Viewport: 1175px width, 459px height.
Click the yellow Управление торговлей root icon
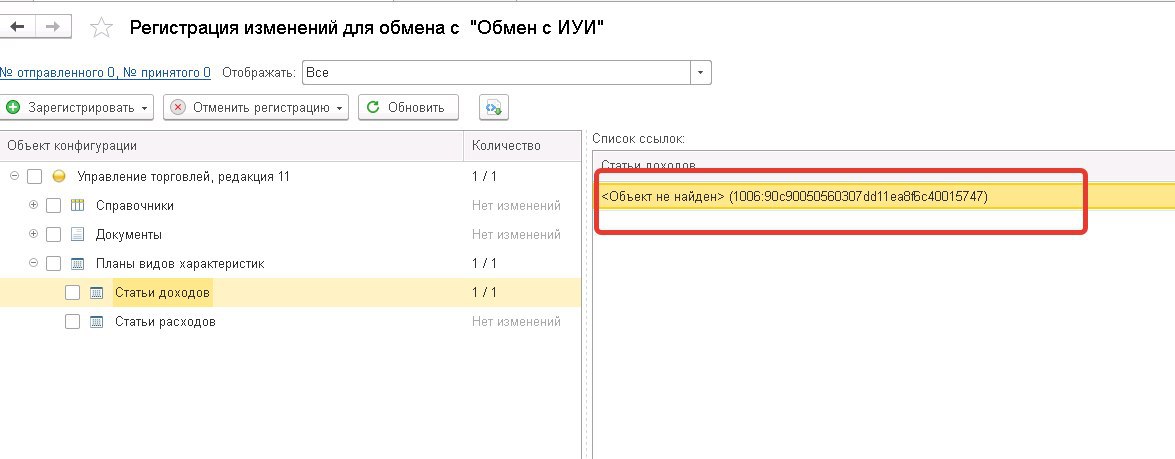58,177
